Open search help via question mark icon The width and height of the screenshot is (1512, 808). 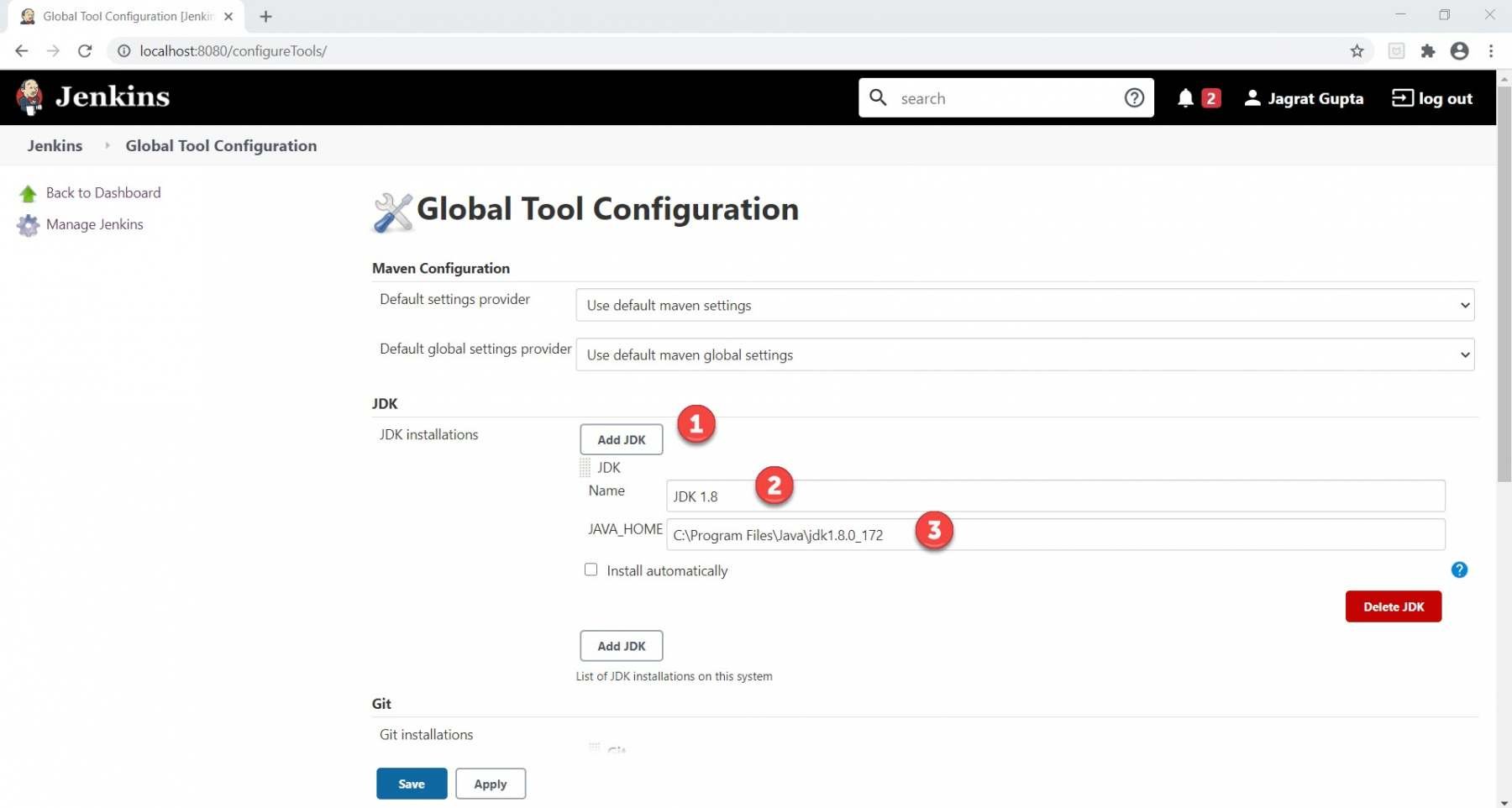click(1135, 97)
